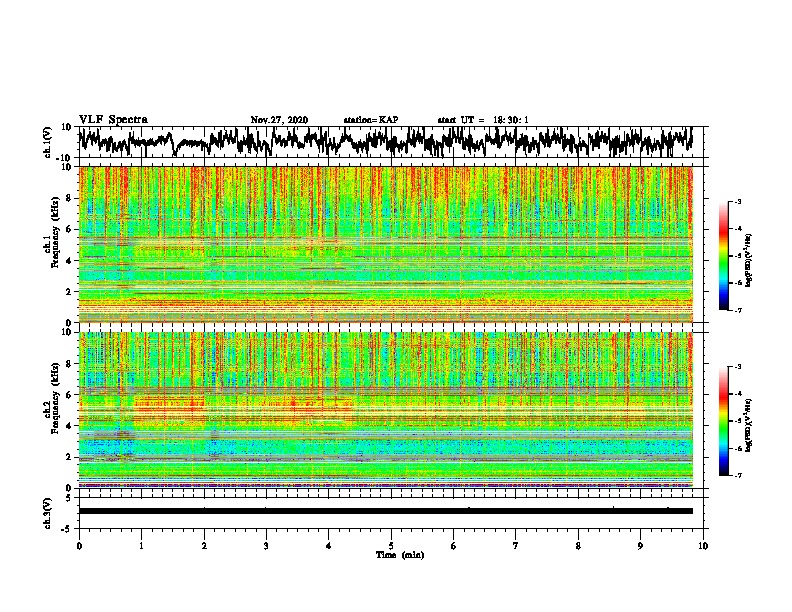This screenshot has width=792, height=612.
Task: Click the '-5' tick of ch.3(V) axis
Action: click(x=67, y=529)
